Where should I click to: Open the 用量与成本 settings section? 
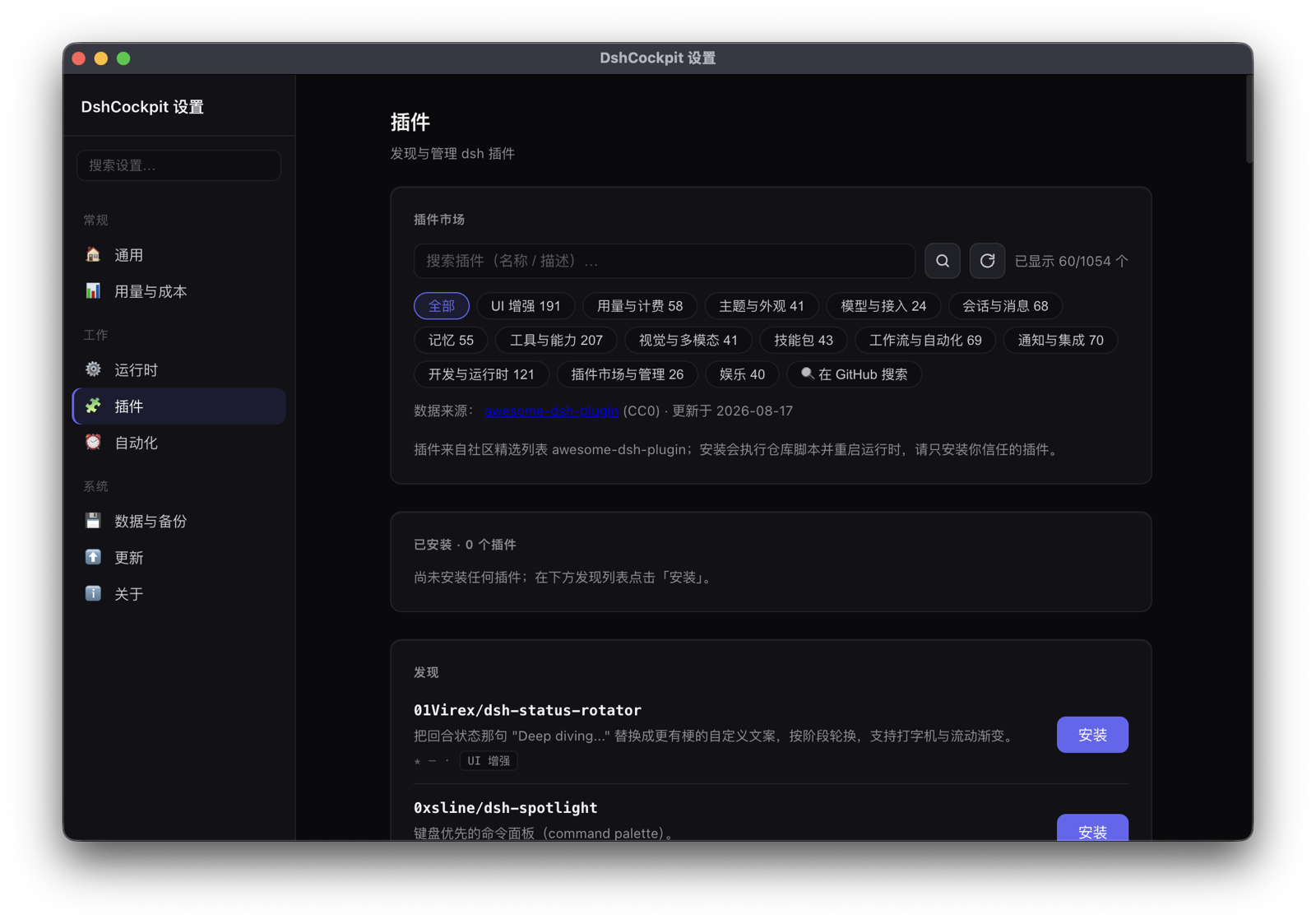[179, 291]
